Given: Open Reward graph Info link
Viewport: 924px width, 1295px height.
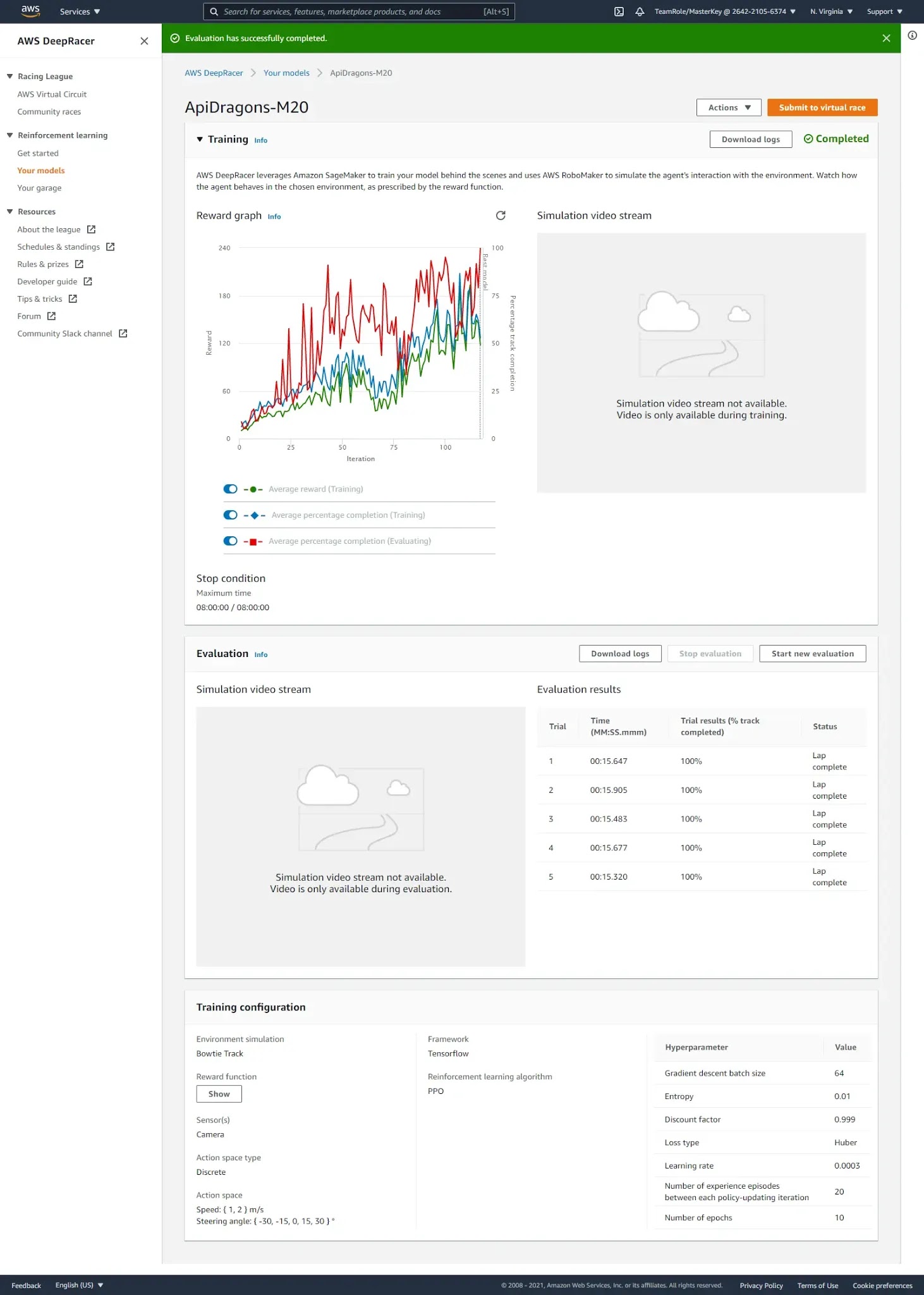Looking at the screenshot, I should coord(274,216).
